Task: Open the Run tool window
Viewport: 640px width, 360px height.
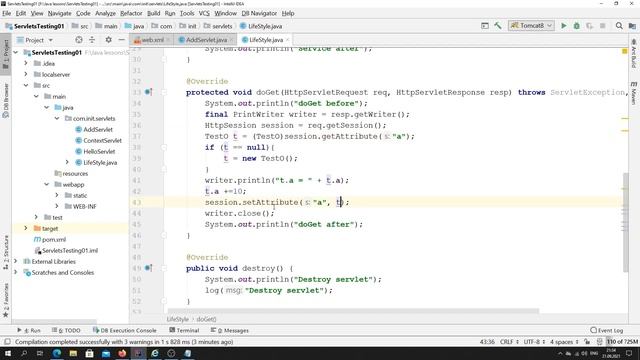Action: (29, 330)
